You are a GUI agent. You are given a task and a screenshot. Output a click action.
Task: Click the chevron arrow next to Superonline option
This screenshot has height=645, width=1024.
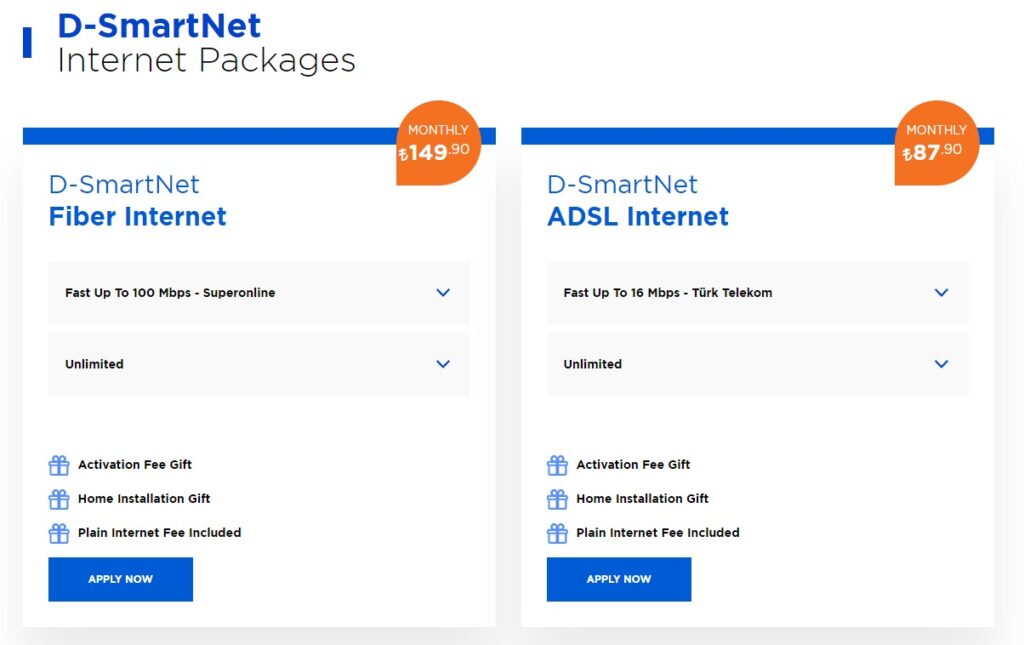443,292
